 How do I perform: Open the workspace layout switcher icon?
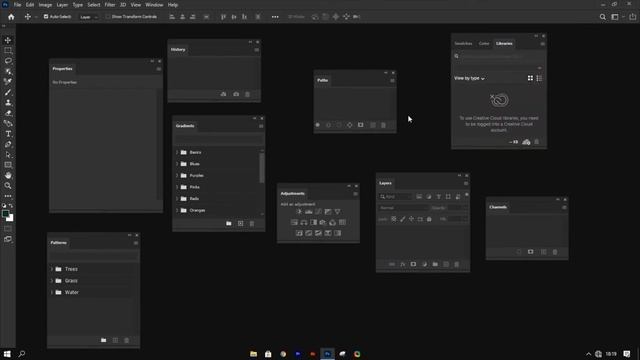click(615, 17)
